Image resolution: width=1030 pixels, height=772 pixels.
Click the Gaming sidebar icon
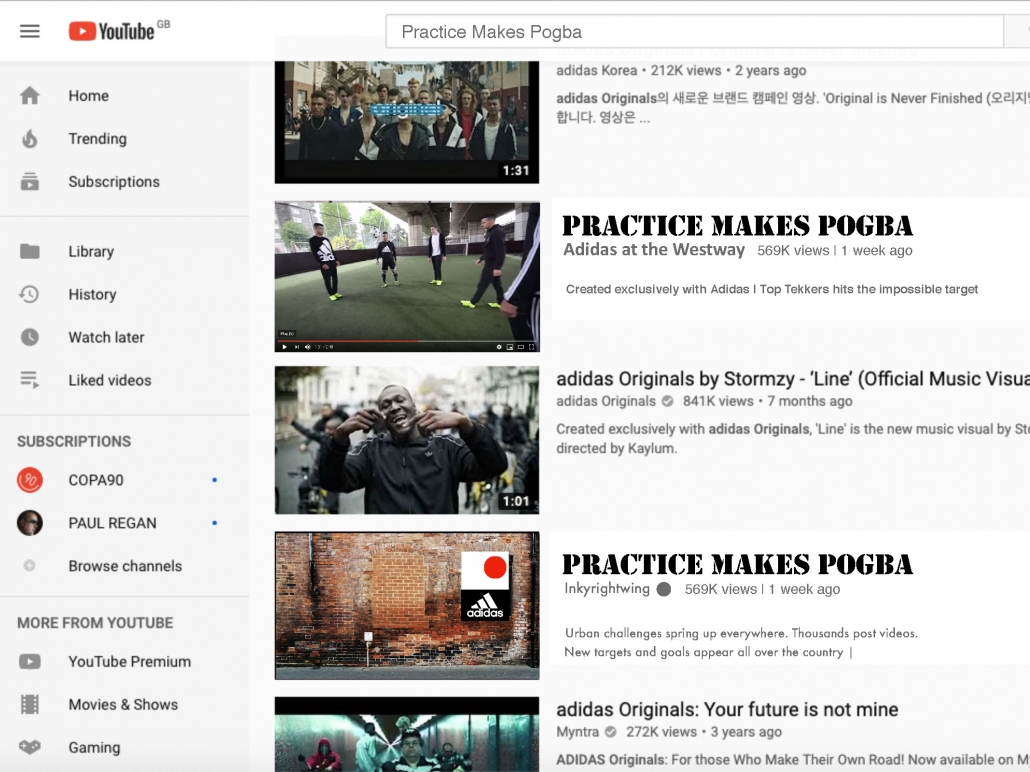[30, 747]
